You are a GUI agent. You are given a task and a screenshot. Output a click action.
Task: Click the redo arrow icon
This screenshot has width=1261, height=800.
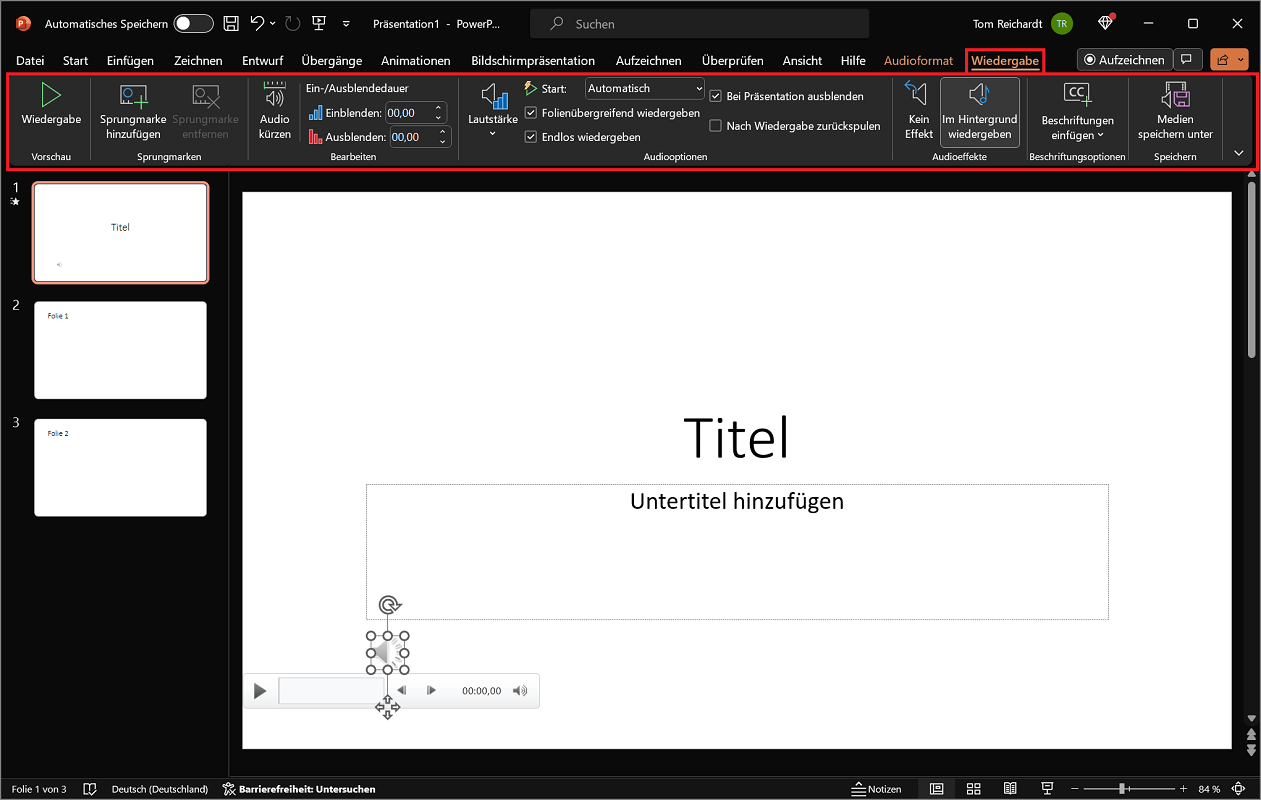(292, 23)
